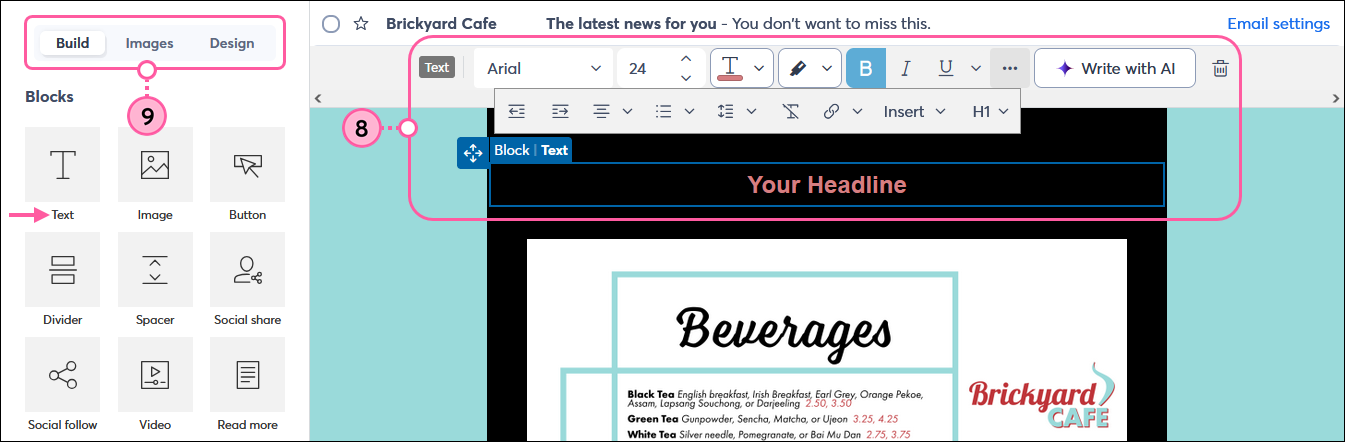The height and width of the screenshot is (442, 1345).
Task: Click the center alignment icon
Action: [x=602, y=111]
